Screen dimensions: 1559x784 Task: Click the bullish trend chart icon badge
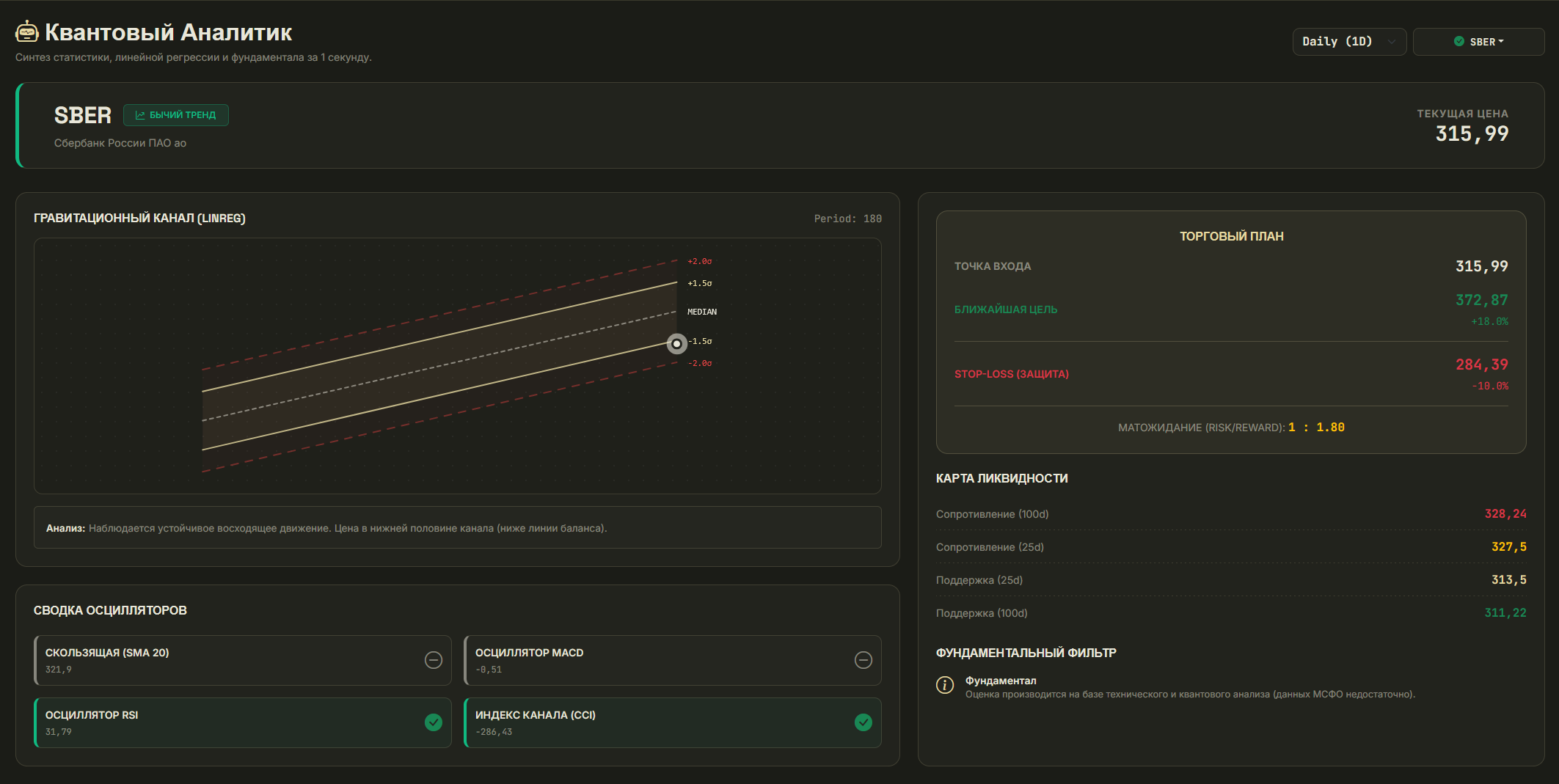coord(140,115)
